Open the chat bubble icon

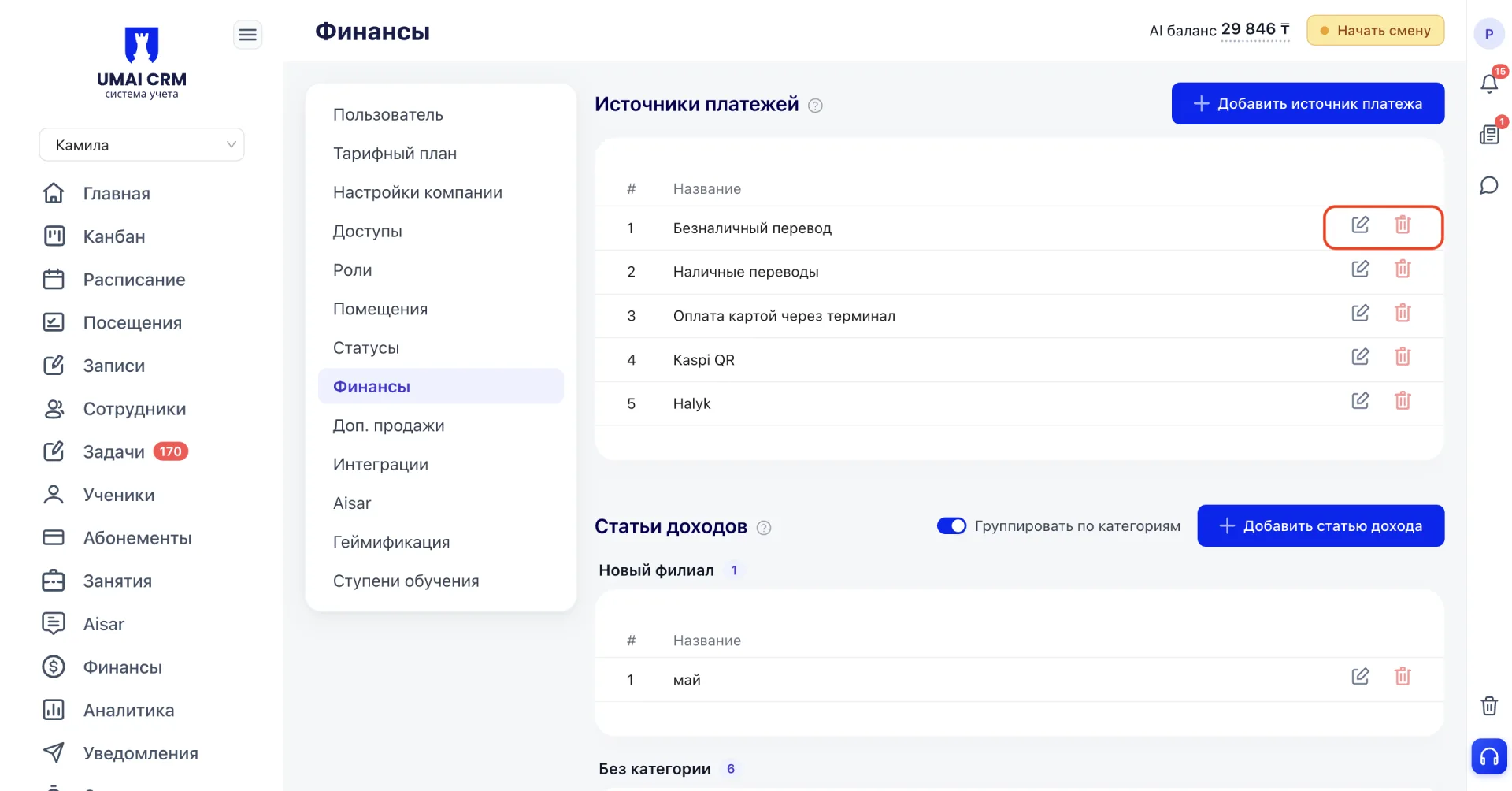1489,186
